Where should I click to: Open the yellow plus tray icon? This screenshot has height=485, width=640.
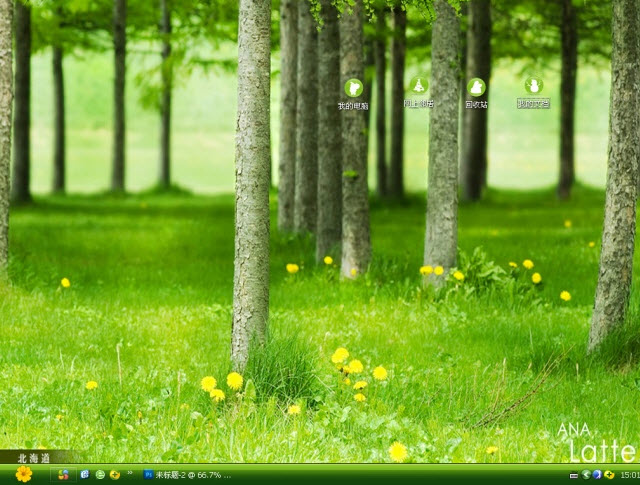point(609,474)
